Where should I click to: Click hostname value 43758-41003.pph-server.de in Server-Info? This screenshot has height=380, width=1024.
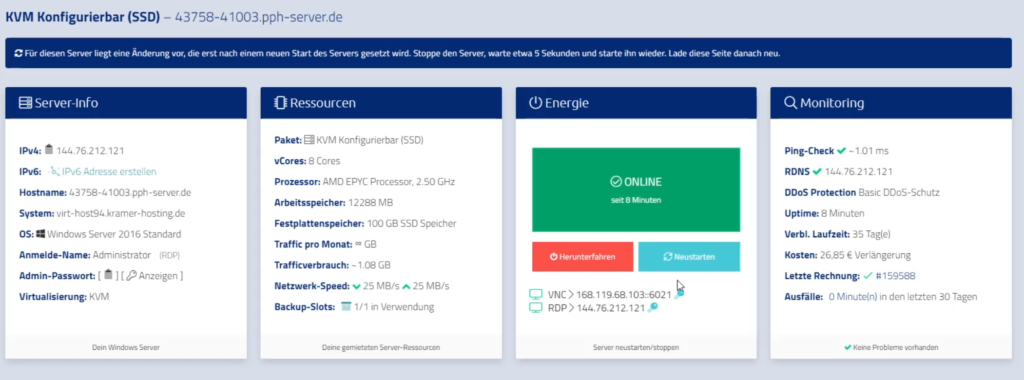pyautogui.click(x=130, y=192)
